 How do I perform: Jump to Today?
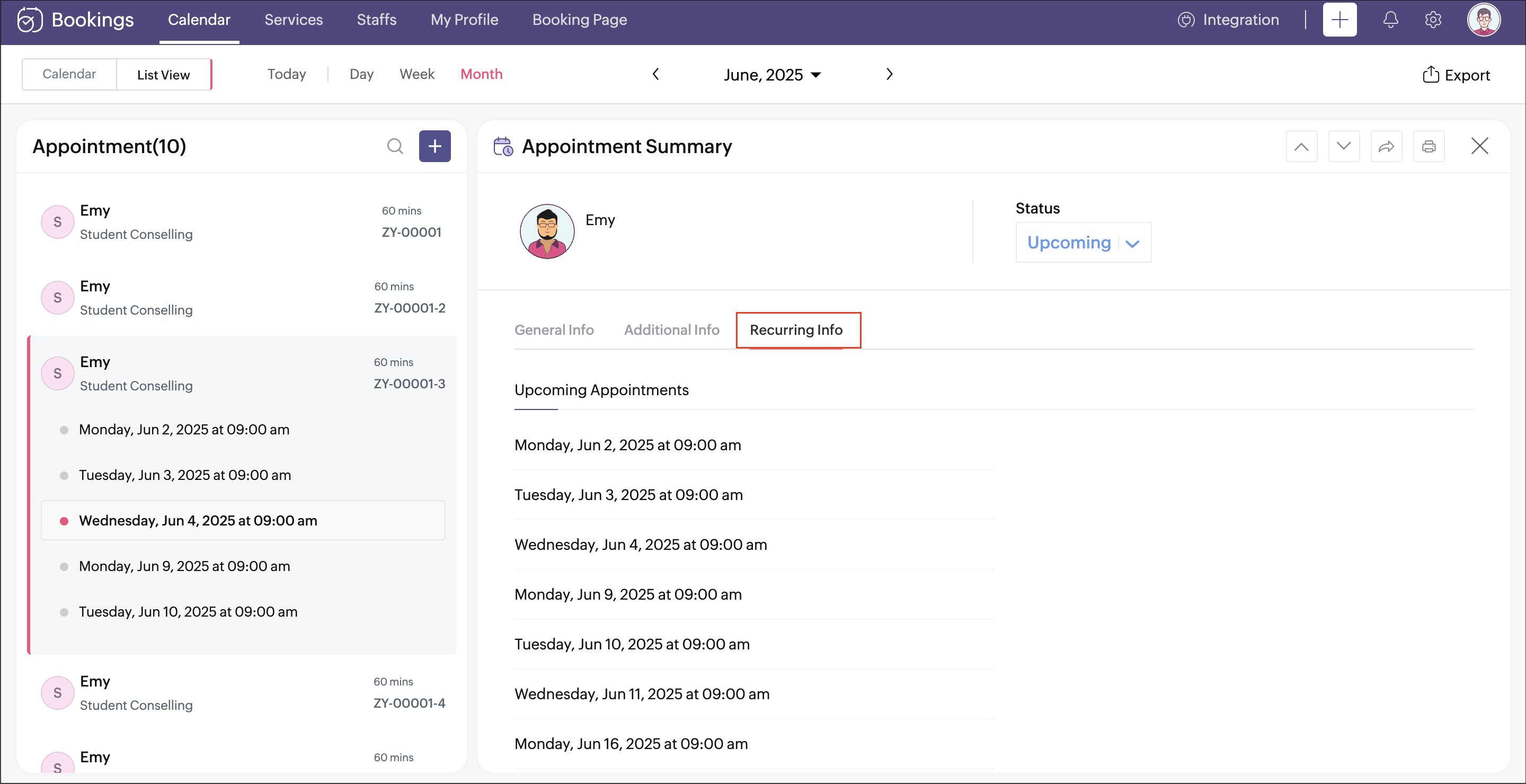pyautogui.click(x=287, y=74)
